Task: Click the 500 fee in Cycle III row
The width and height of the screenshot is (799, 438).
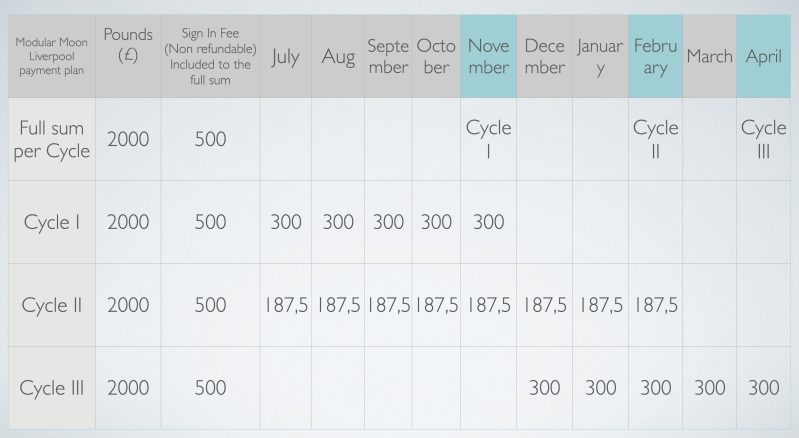Action: click(210, 387)
